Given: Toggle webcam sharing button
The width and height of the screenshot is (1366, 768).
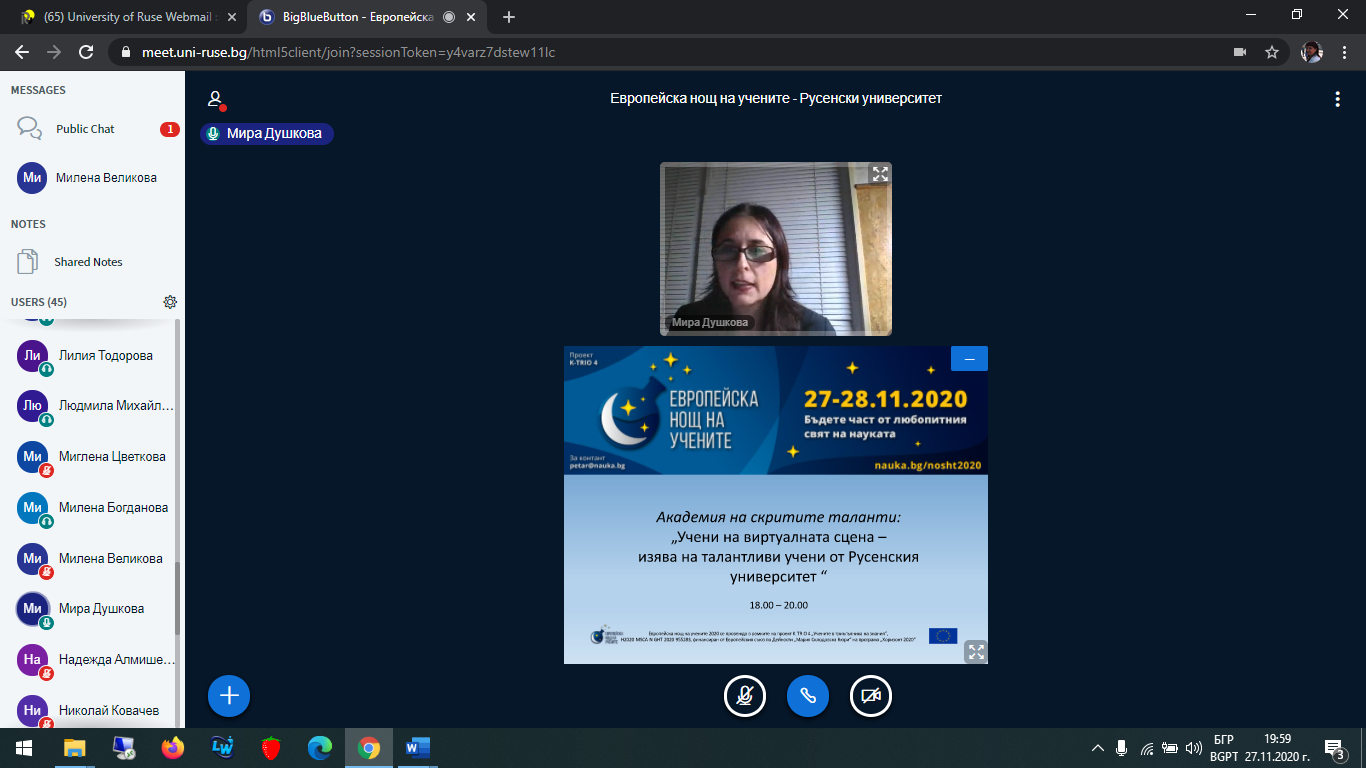Looking at the screenshot, I should pyautogui.click(x=871, y=696).
